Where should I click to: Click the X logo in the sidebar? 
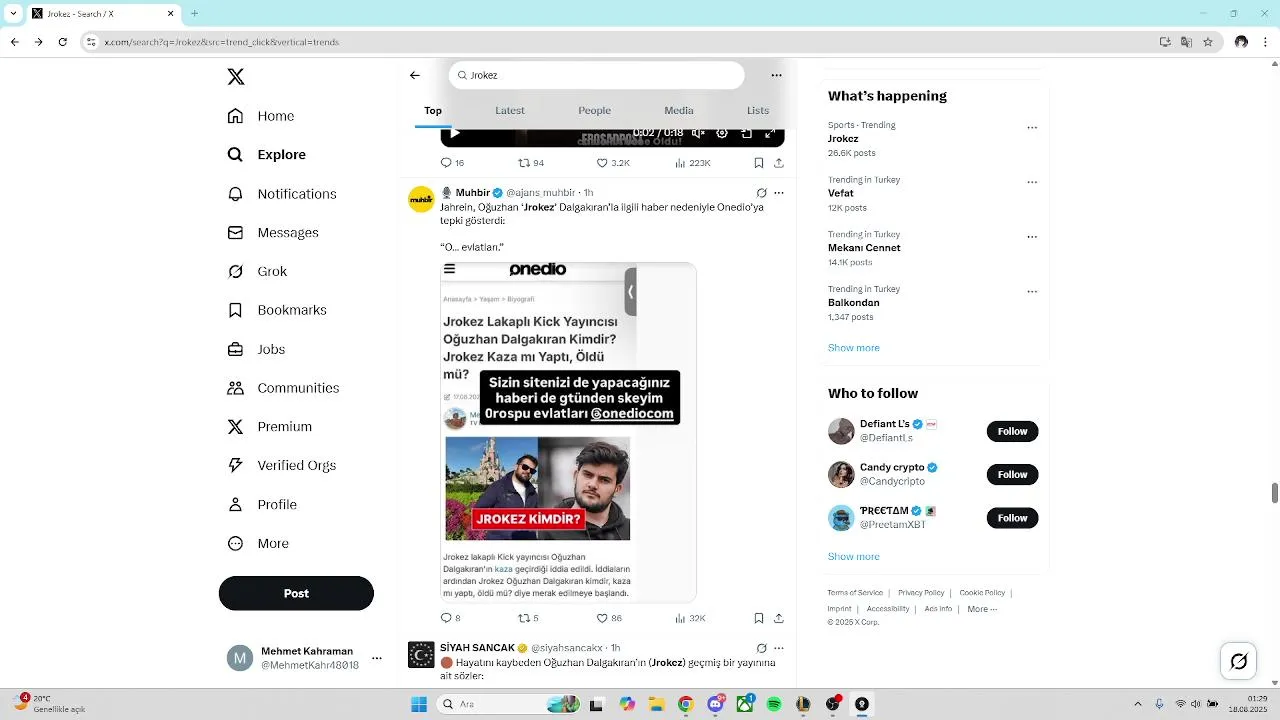[x=236, y=77]
